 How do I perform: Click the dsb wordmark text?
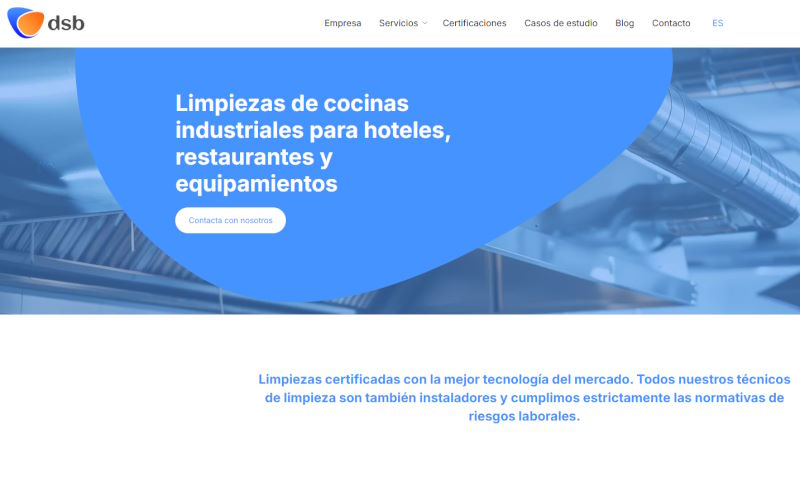(66, 23)
